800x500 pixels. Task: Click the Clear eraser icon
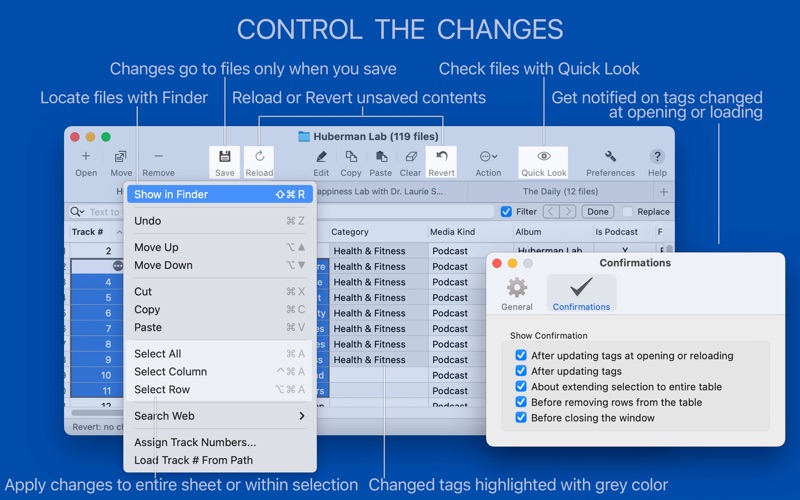tap(411, 156)
